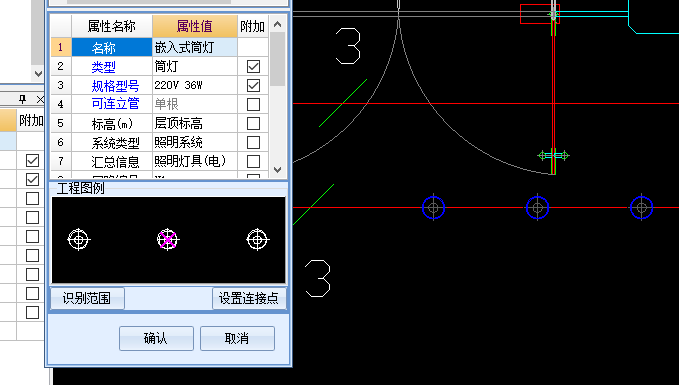
Task: Click the first blue downlight symbol on drawing
Action: tap(433, 208)
